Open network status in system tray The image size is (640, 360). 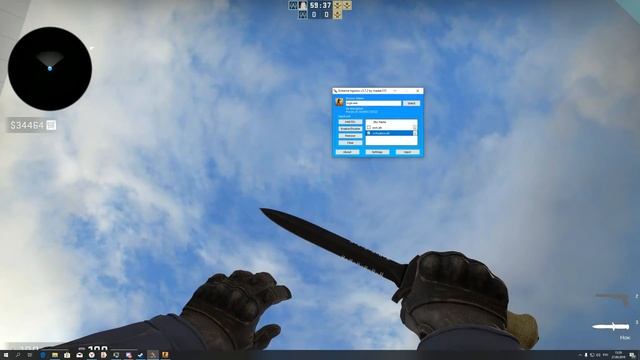(592, 355)
